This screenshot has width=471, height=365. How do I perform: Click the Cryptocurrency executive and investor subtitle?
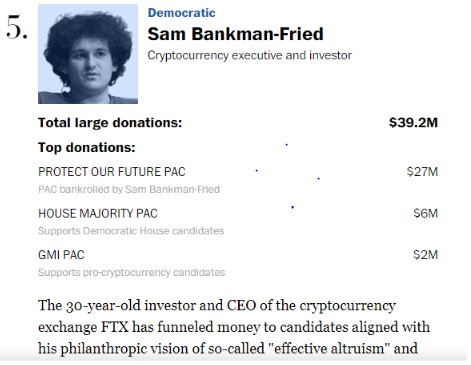coord(250,55)
